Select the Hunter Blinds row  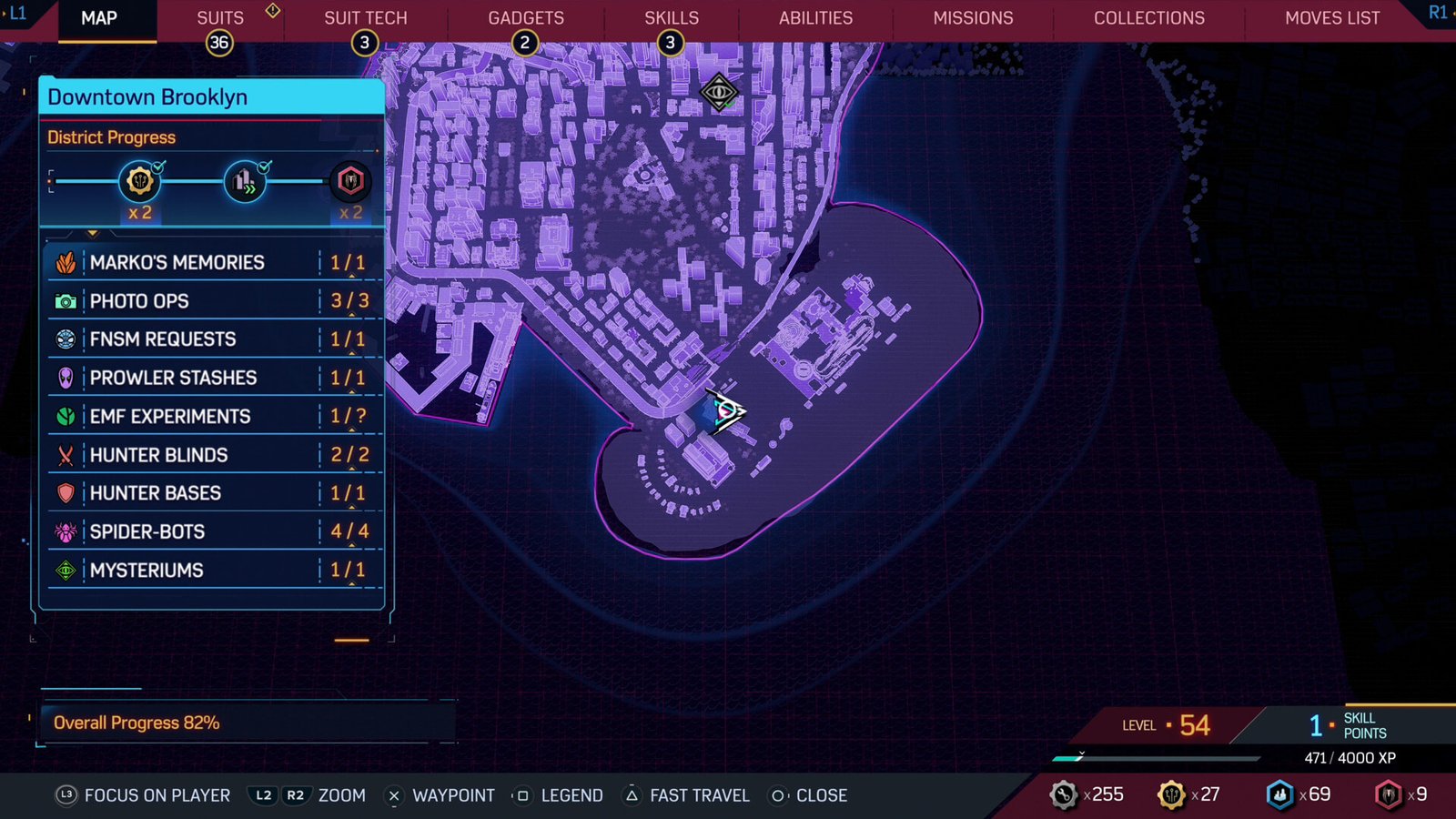click(214, 455)
